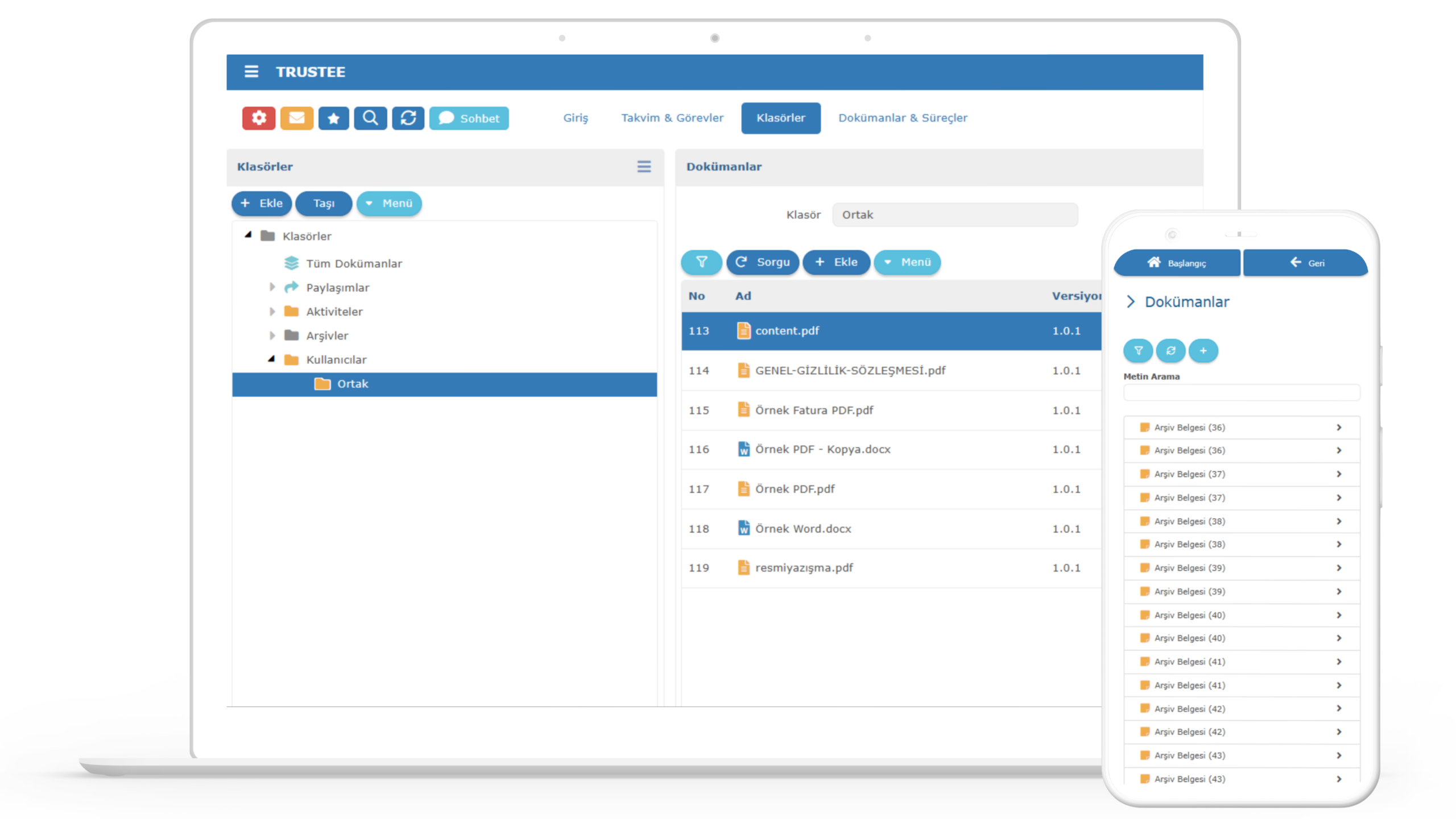Image resolution: width=1456 pixels, height=819 pixels.
Task: Click the Sohbet chat button
Action: [469, 118]
